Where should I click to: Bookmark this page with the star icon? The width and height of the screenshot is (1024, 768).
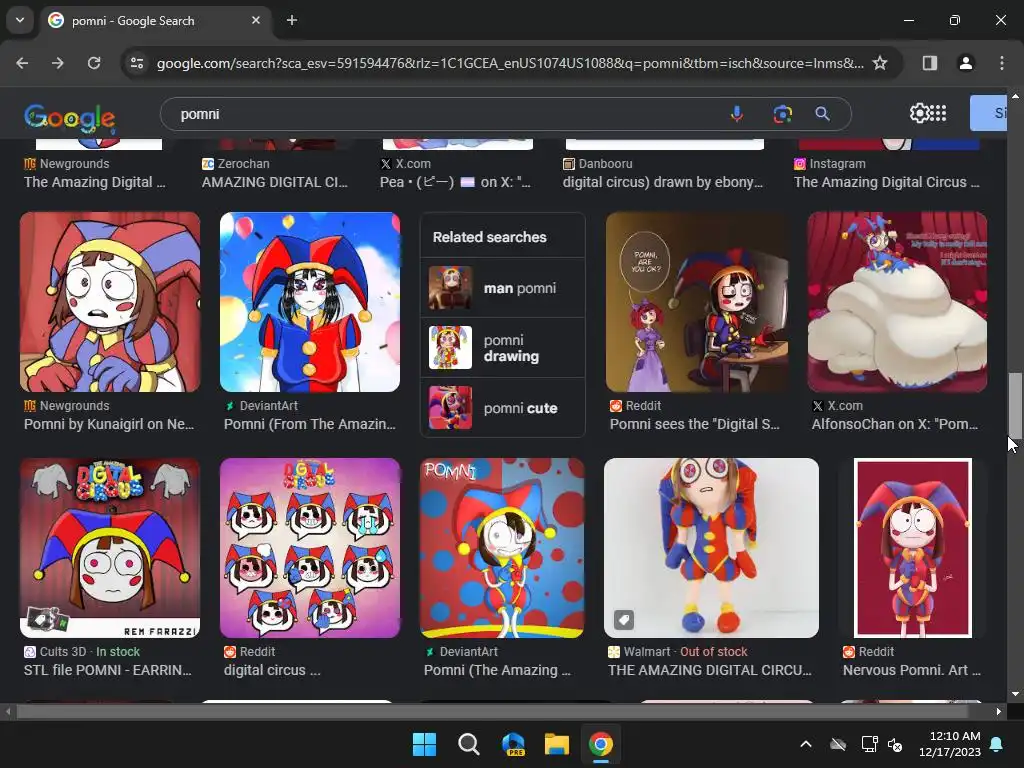[880, 63]
